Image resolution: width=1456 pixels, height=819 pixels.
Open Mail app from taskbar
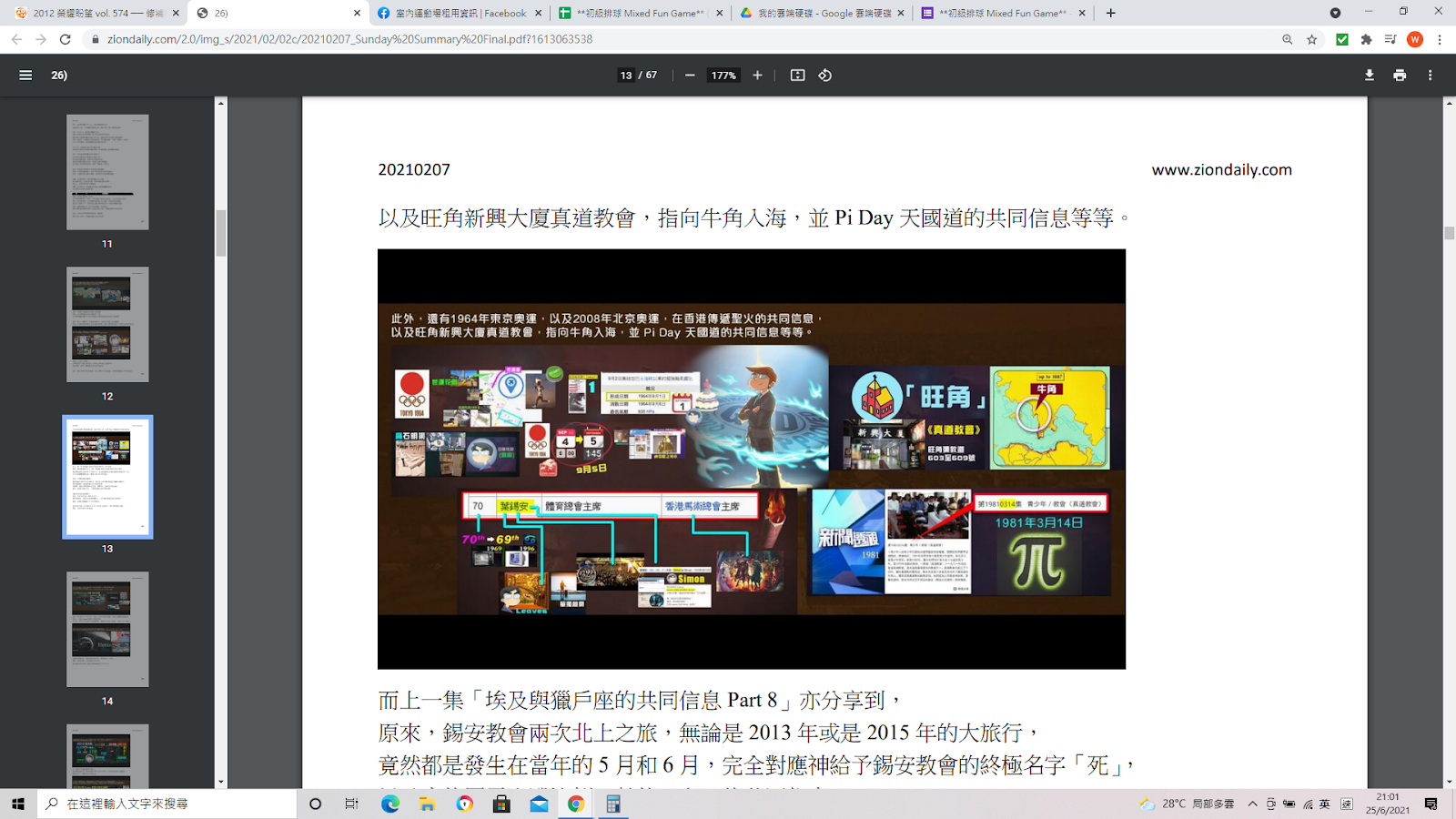(x=539, y=804)
